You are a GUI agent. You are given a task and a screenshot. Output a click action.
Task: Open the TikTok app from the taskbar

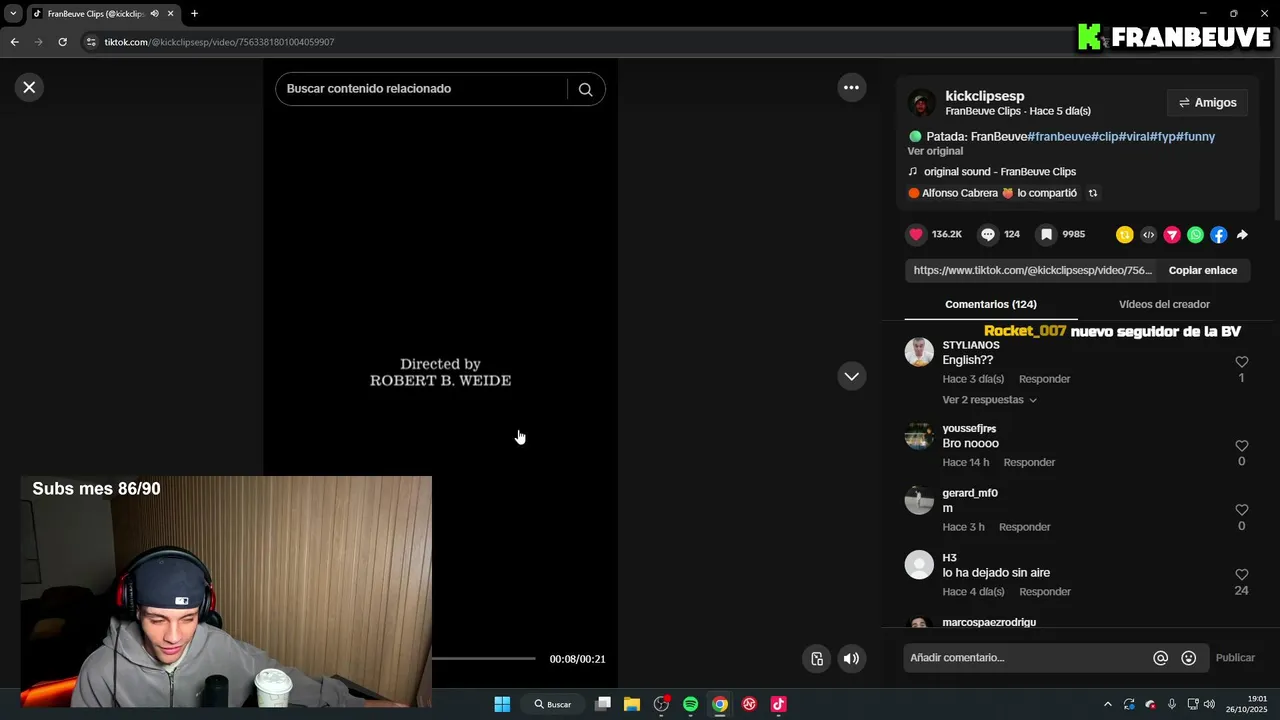tap(778, 704)
